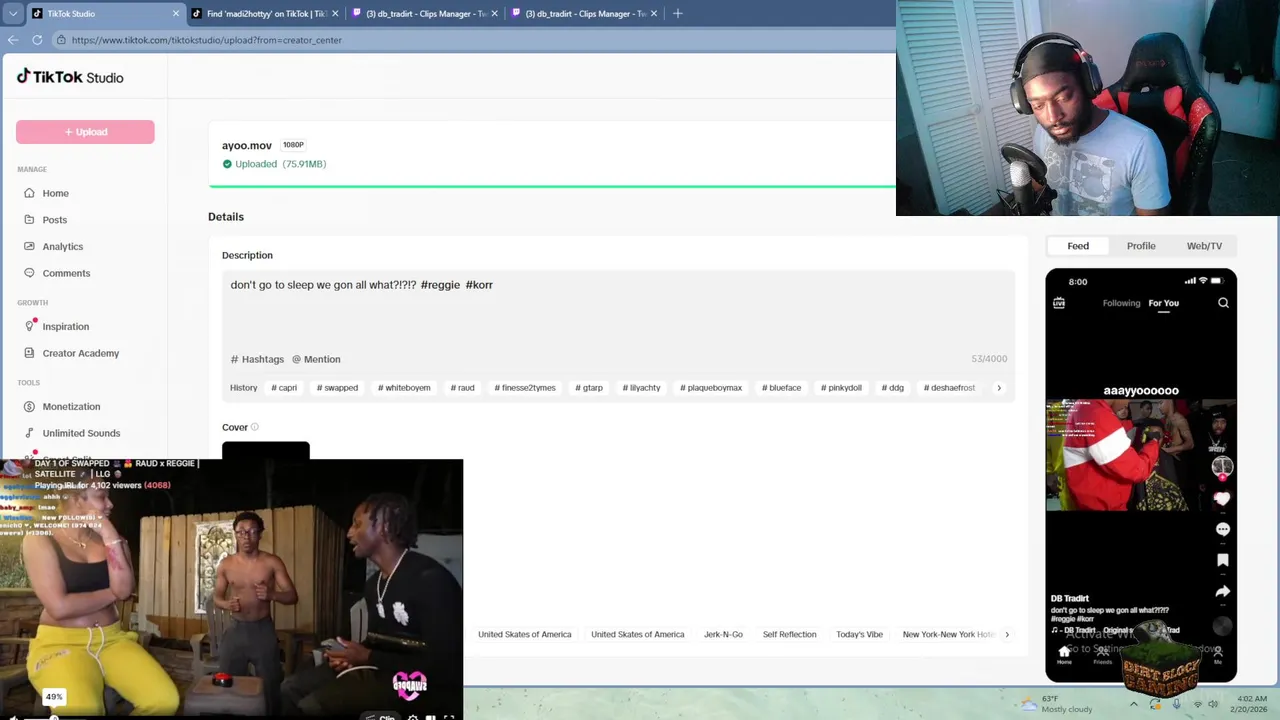Select the #gtarp history hashtag
This screenshot has width=1280, height=720.
click(x=589, y=388)
